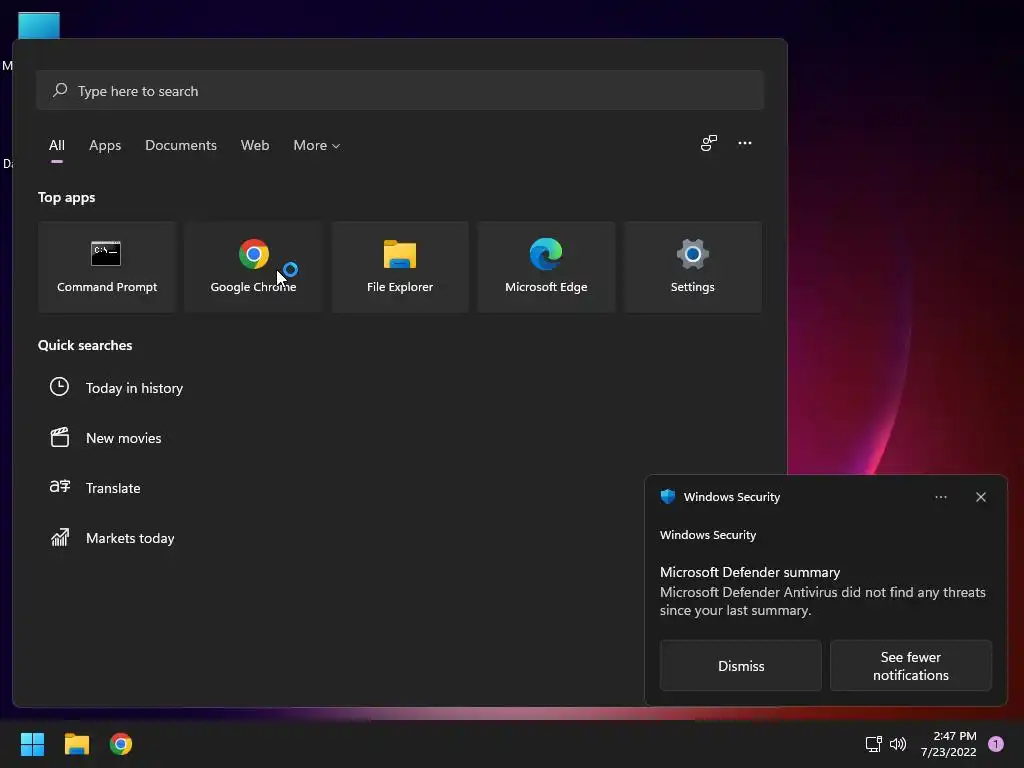Click the Top apps heading
Image resolution: width=1024 pixels, height=768 pixels.
coord(67,197)
